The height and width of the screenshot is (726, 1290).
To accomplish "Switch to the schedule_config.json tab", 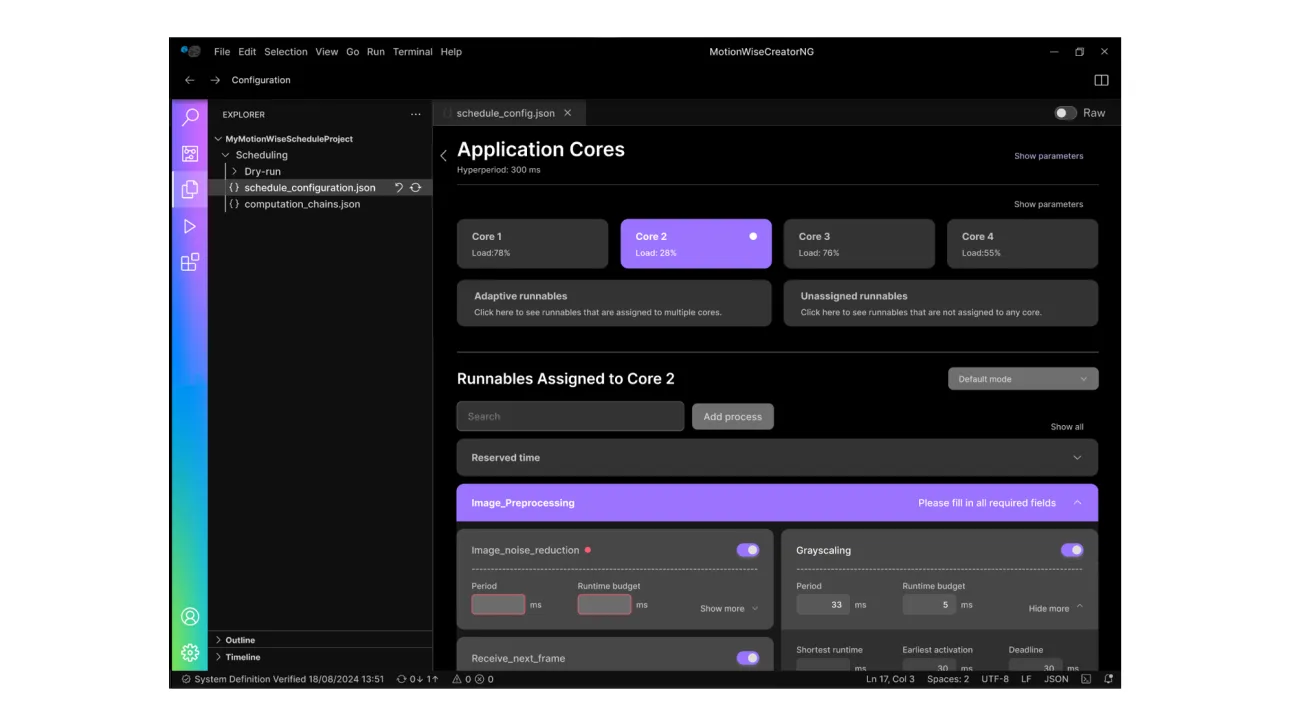I will 505,113.
